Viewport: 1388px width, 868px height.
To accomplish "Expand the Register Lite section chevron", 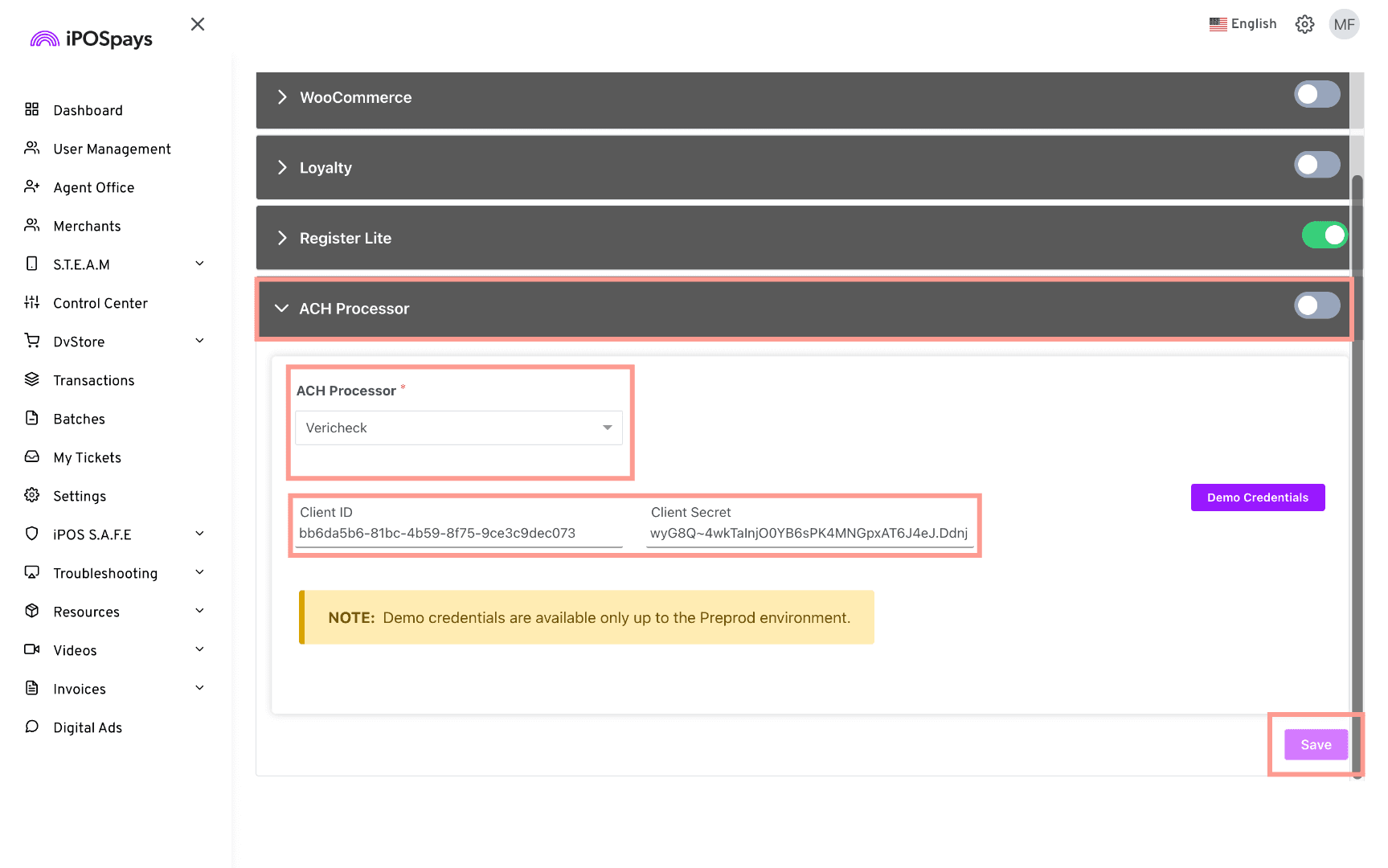I will (x=282, y=238).
